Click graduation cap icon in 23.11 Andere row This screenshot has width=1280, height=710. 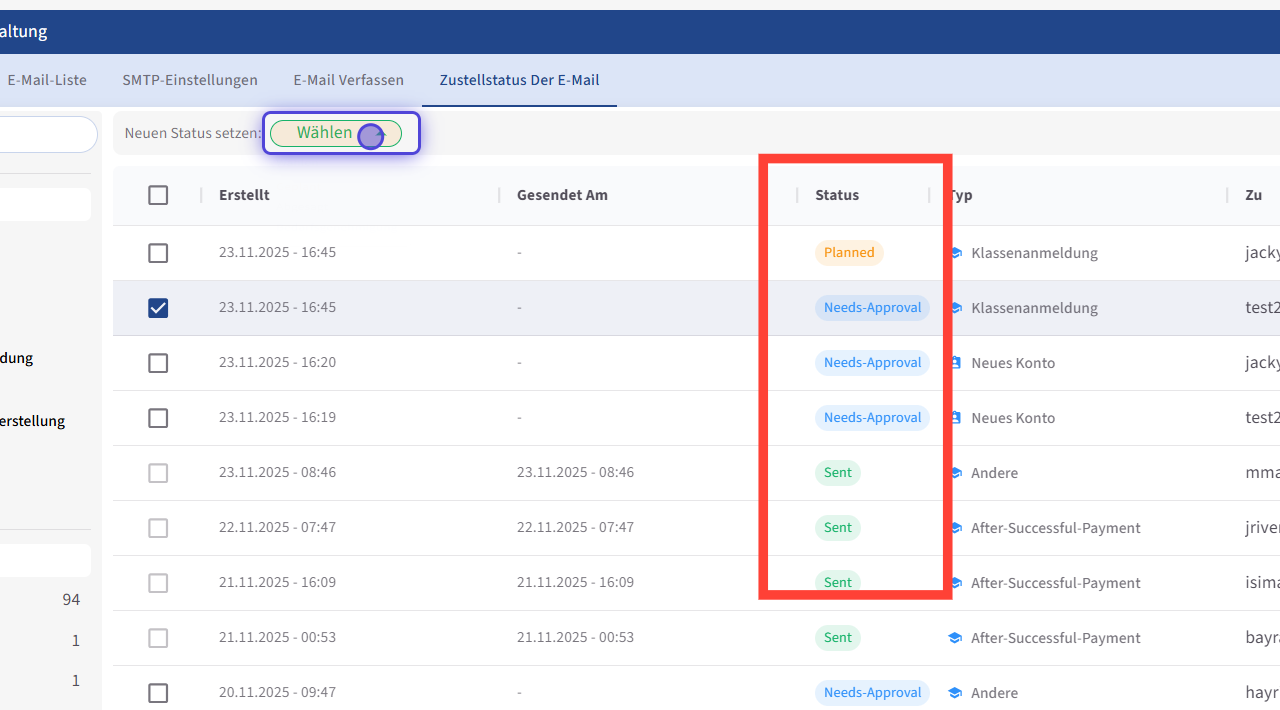coord(956,473)
